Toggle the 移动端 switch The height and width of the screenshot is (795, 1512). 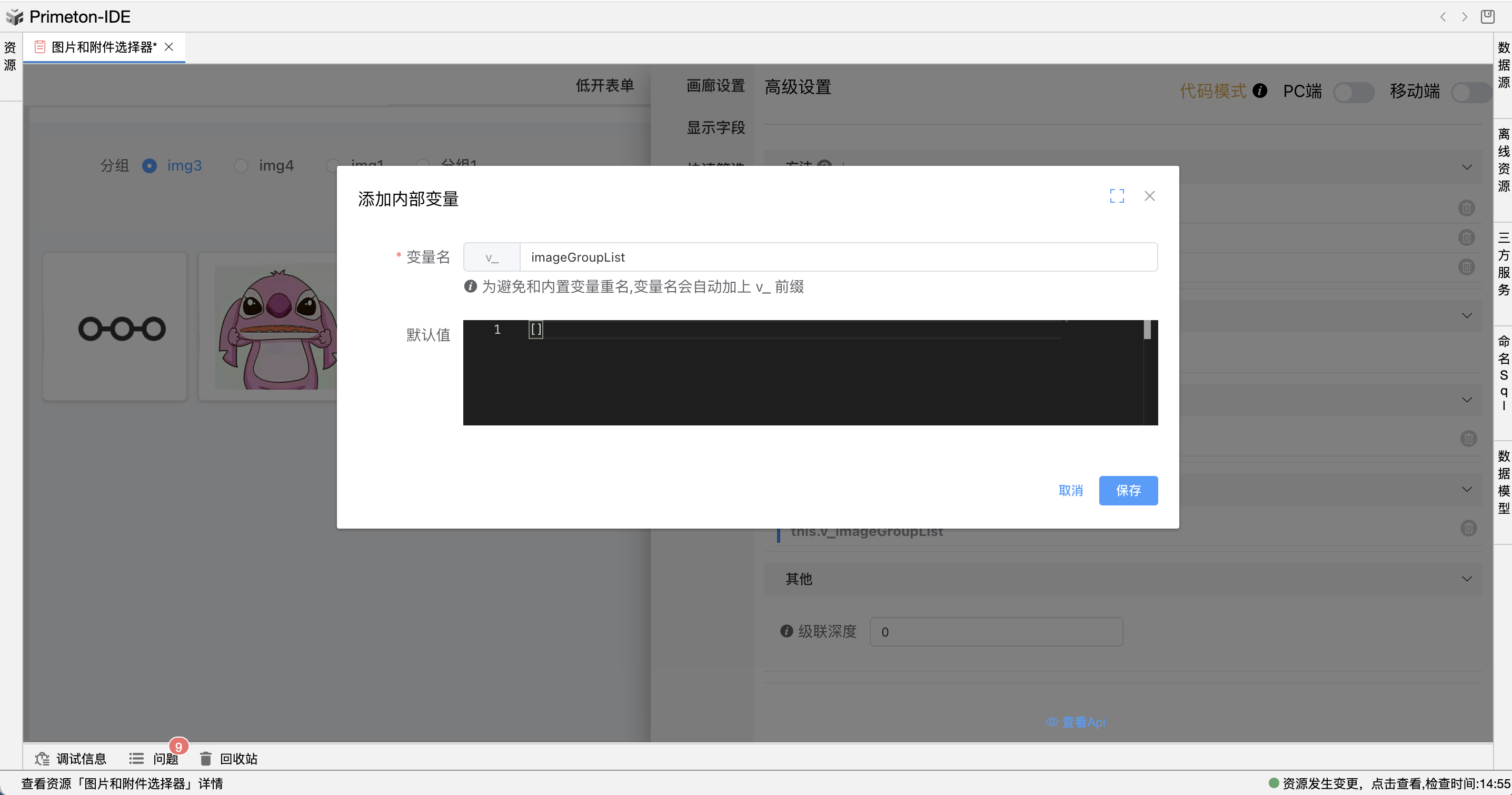(x=1471, y=92)
